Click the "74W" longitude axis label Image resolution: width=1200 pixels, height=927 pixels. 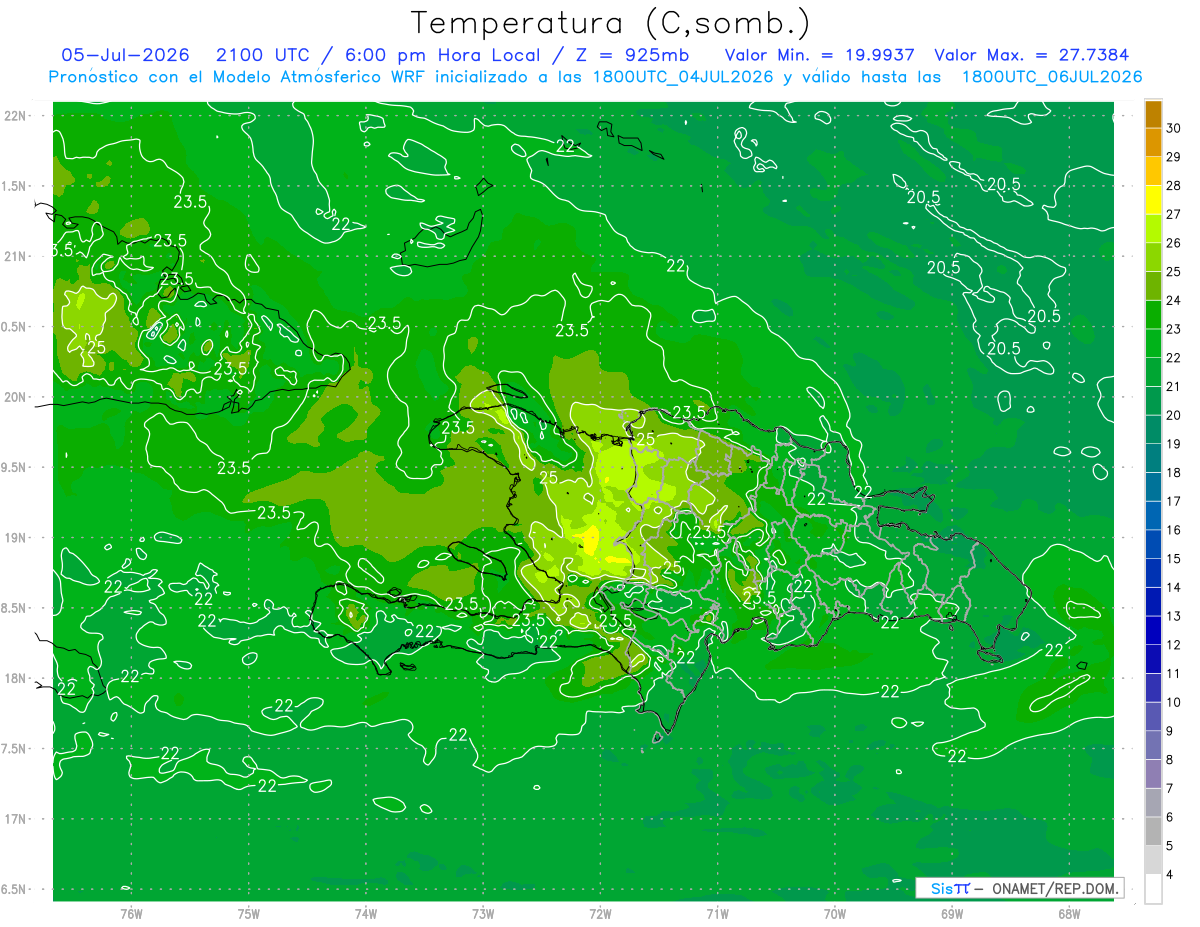[x=366, y=914]
